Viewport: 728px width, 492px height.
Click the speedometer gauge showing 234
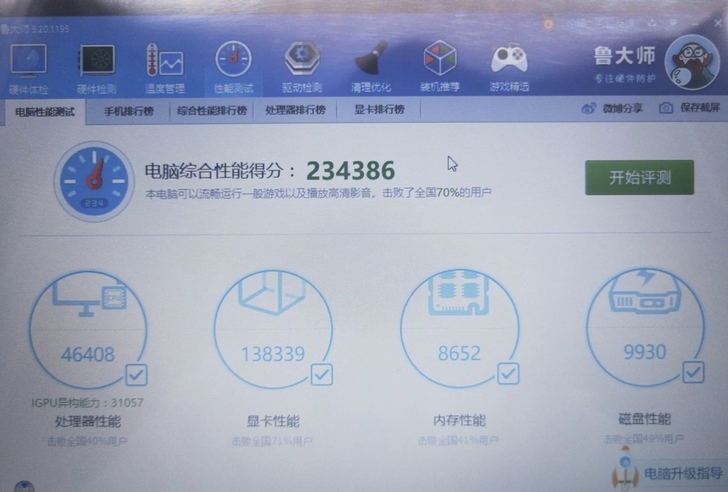click(94, 181)
